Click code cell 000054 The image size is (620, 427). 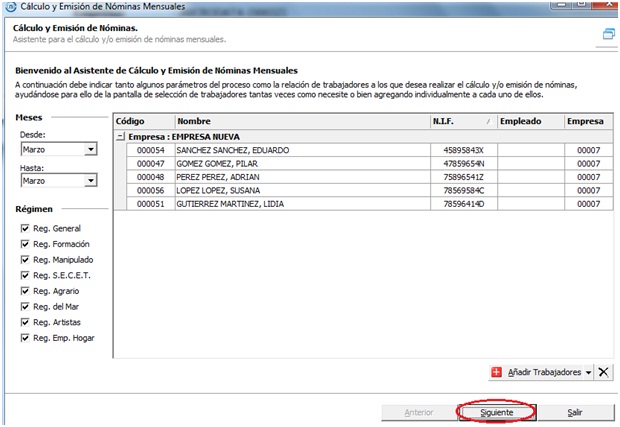(150, 150)
